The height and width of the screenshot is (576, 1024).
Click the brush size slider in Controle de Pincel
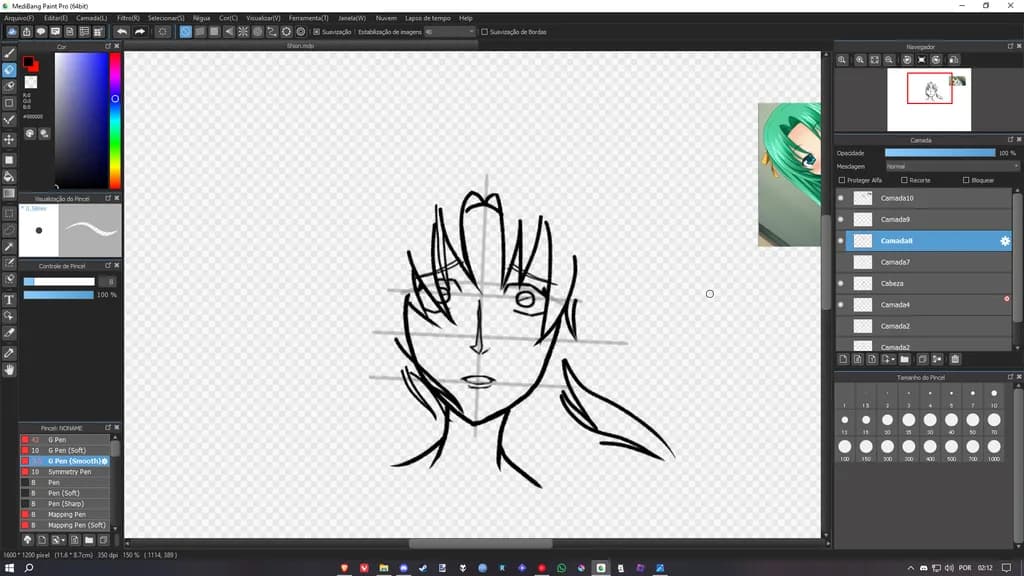[x=59, y=281]
